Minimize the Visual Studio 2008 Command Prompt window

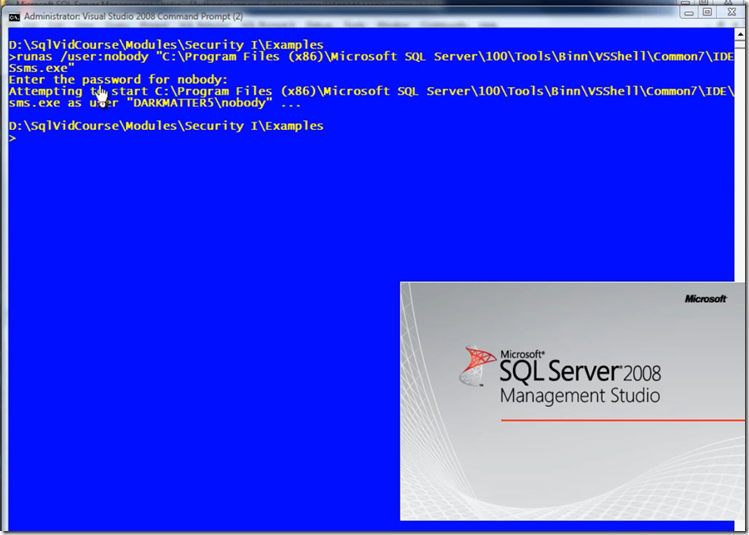(x=689, y=13)
